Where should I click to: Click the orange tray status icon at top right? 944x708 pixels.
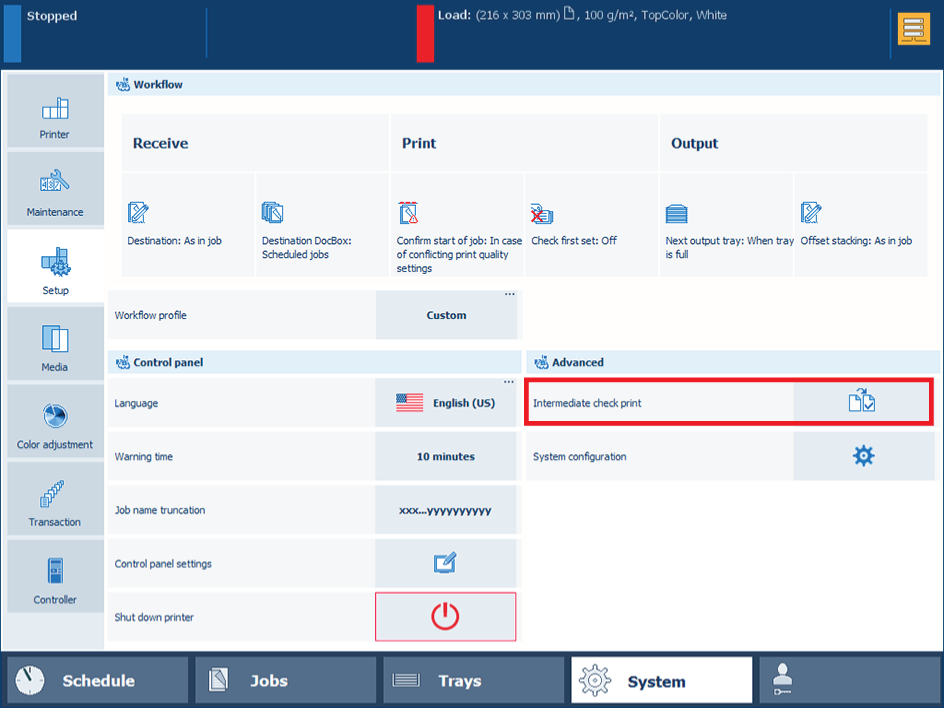[913, 30]
